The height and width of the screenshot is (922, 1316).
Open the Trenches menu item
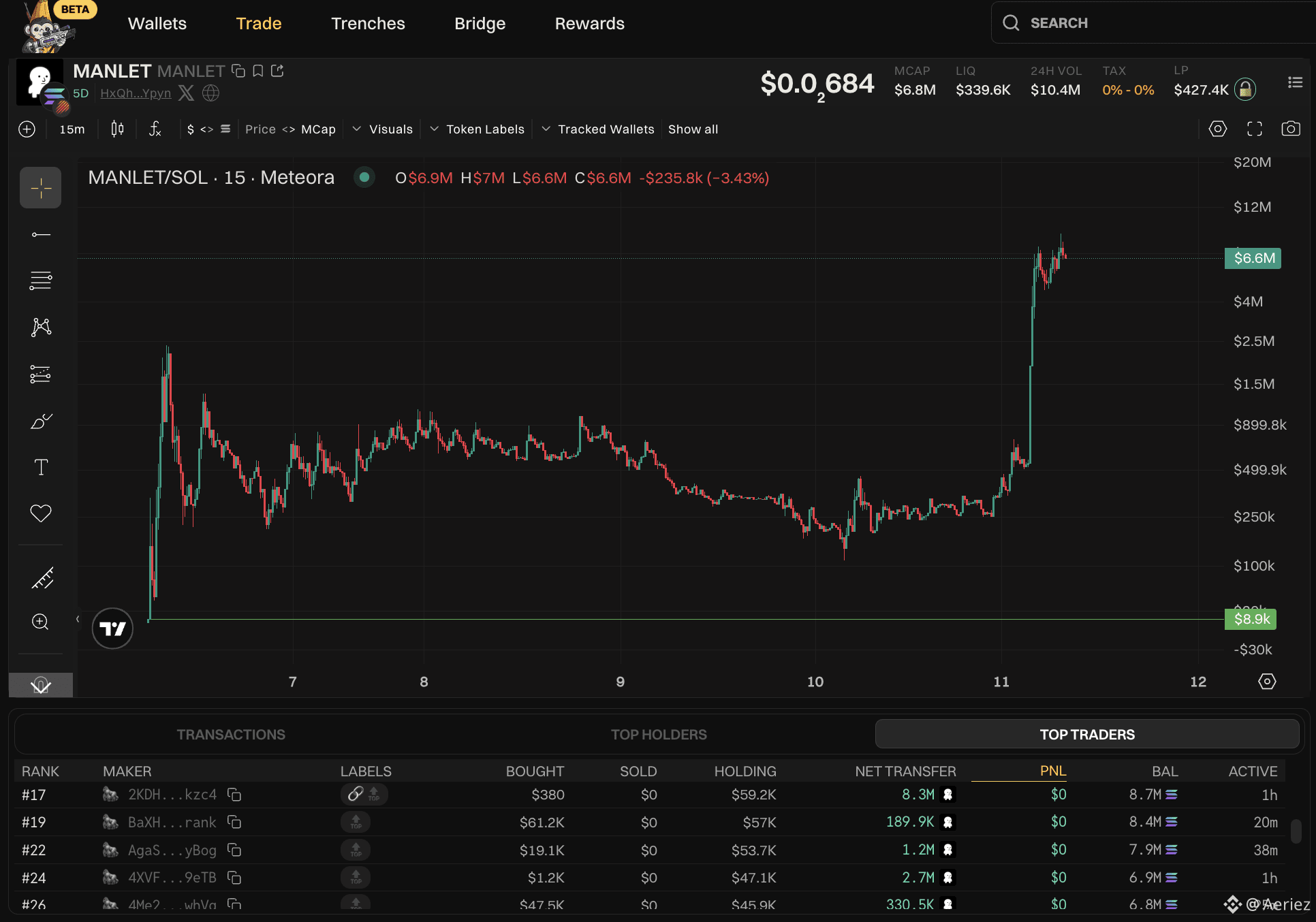point(368,24)
